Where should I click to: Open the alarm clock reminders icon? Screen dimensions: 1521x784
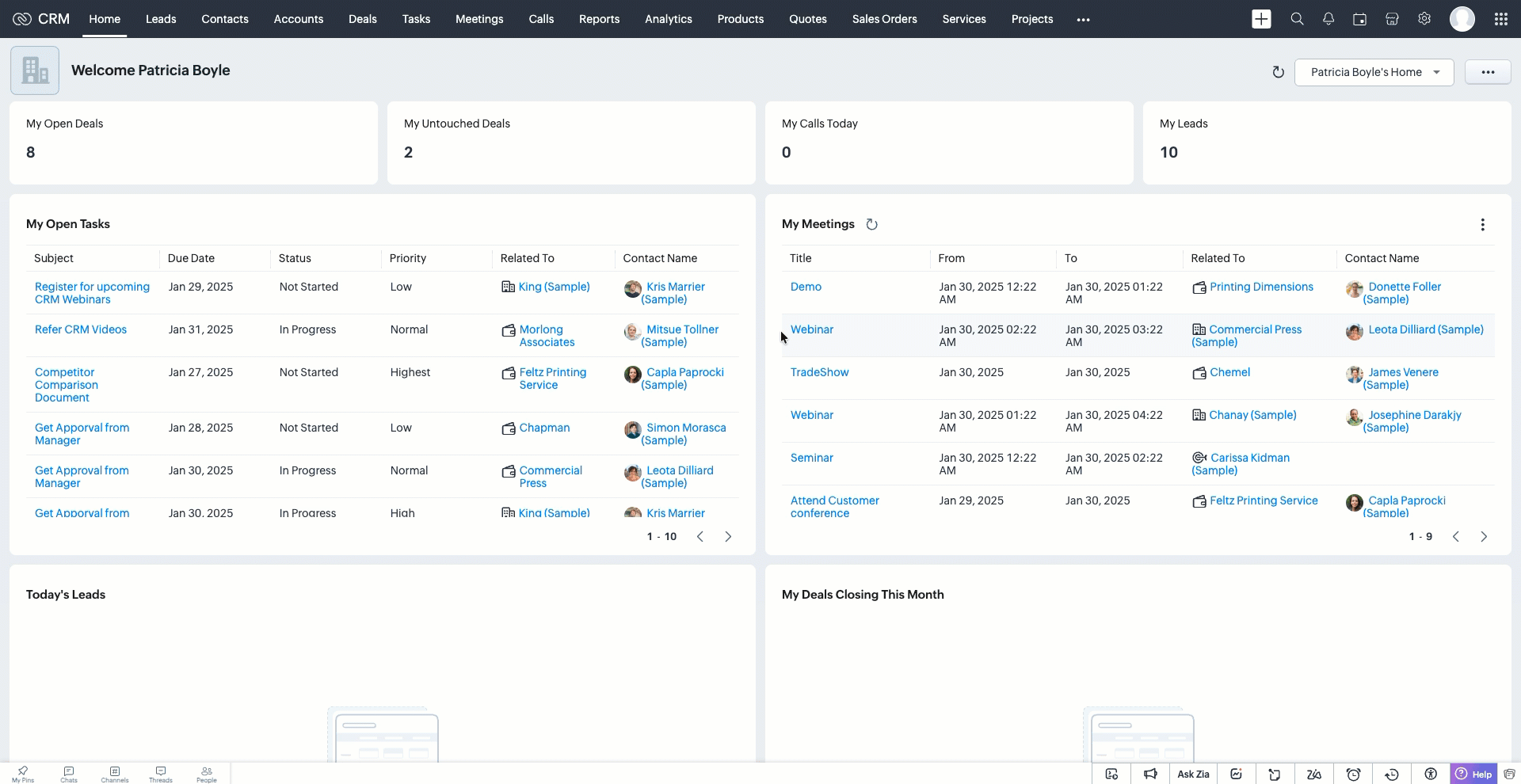[x=1354, y=774]
